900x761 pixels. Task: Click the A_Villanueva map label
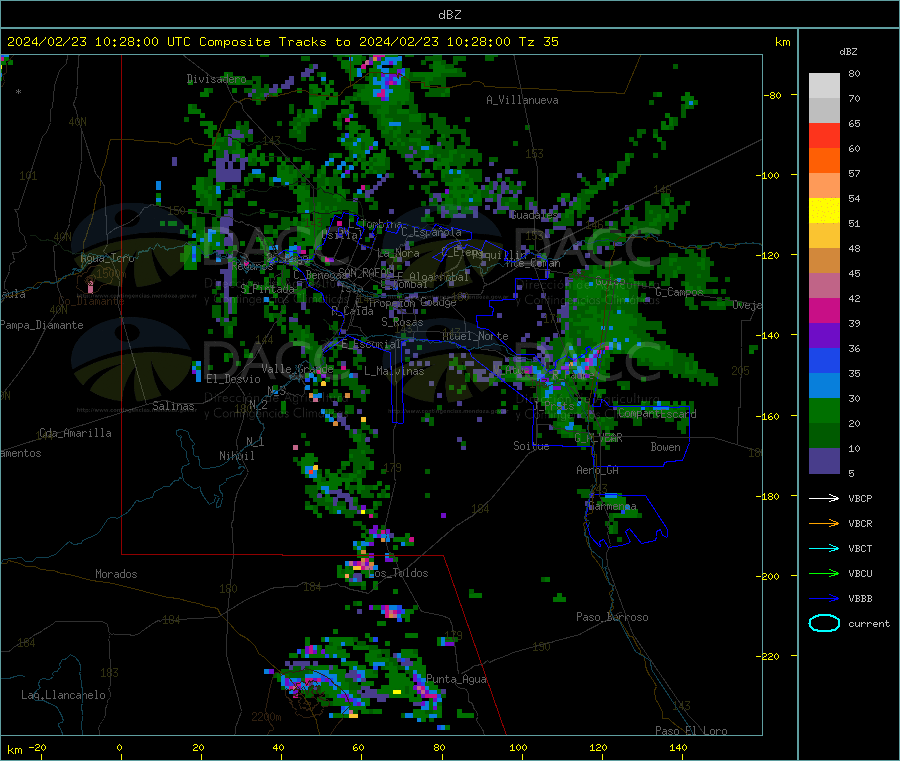pyautogui.click(x=522, y=100)
